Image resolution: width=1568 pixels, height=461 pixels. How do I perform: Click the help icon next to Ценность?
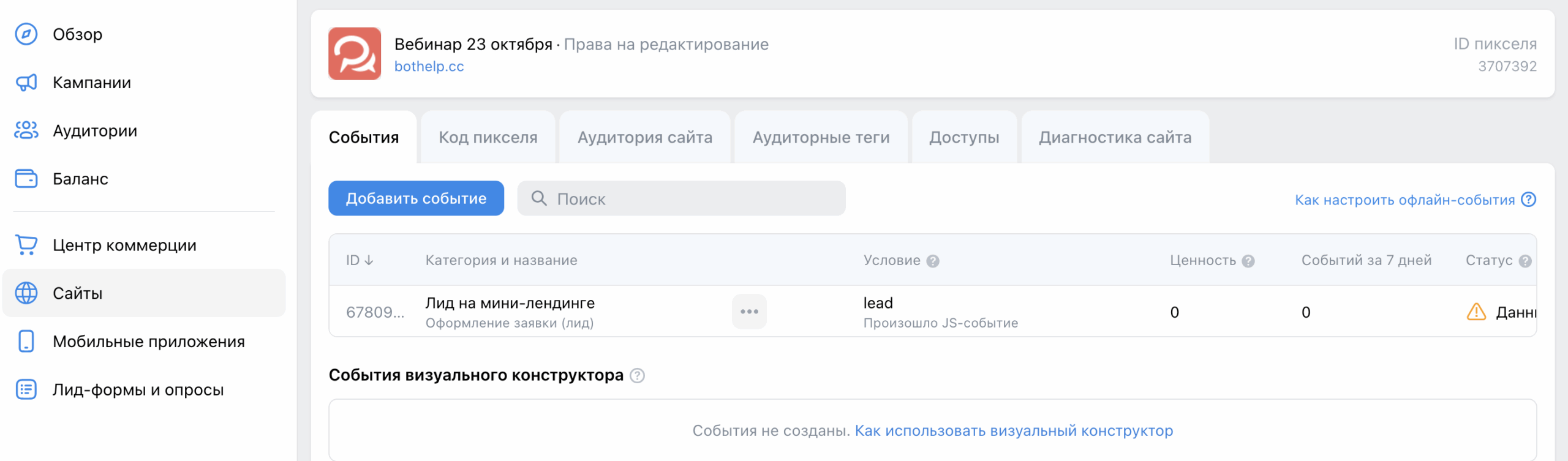click(1248, 261)
